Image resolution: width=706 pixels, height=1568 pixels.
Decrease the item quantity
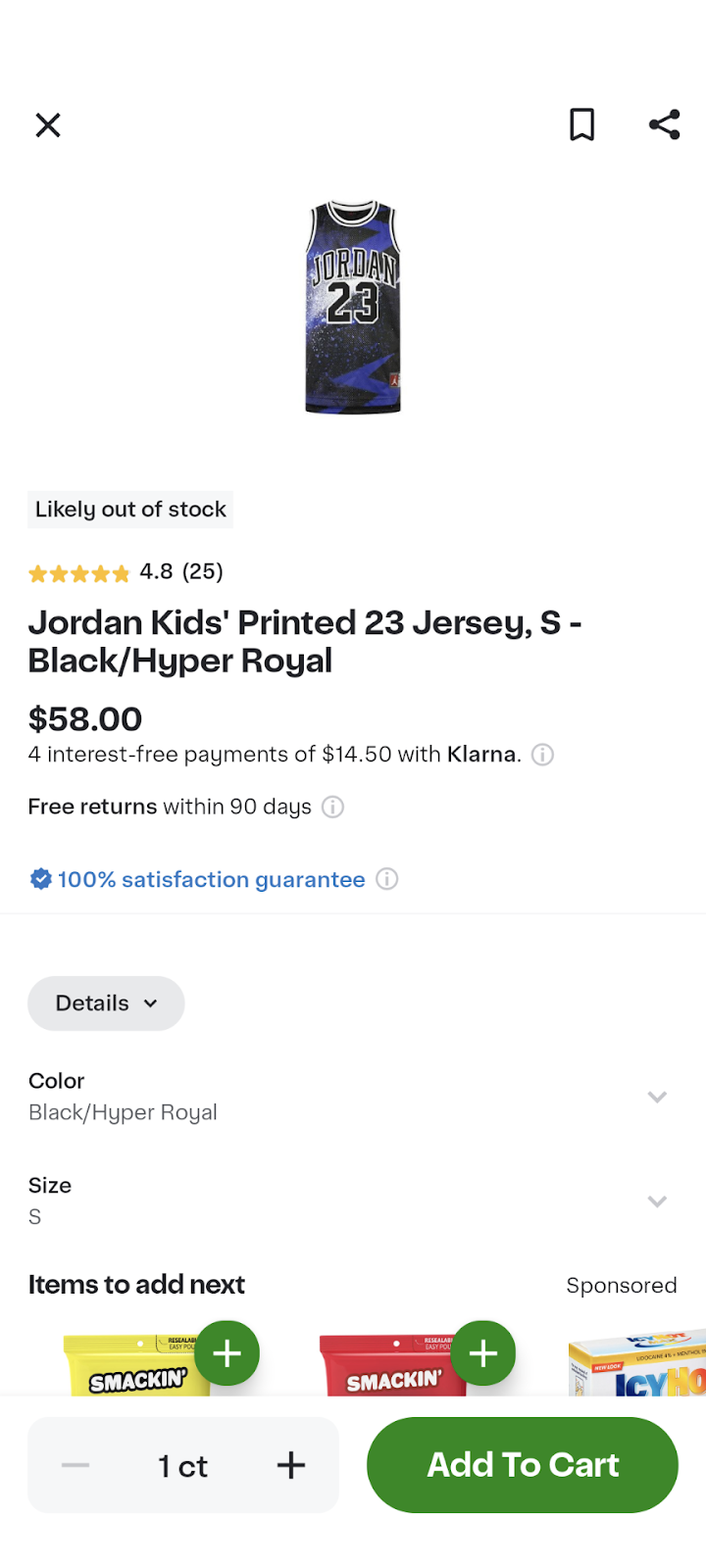(75, 1465)
